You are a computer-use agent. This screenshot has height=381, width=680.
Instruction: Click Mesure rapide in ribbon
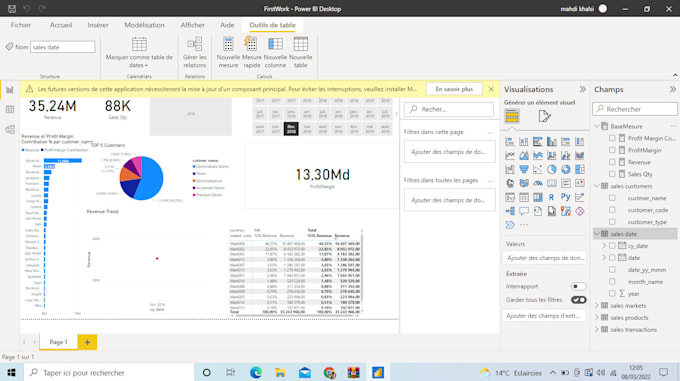point(252,52)
